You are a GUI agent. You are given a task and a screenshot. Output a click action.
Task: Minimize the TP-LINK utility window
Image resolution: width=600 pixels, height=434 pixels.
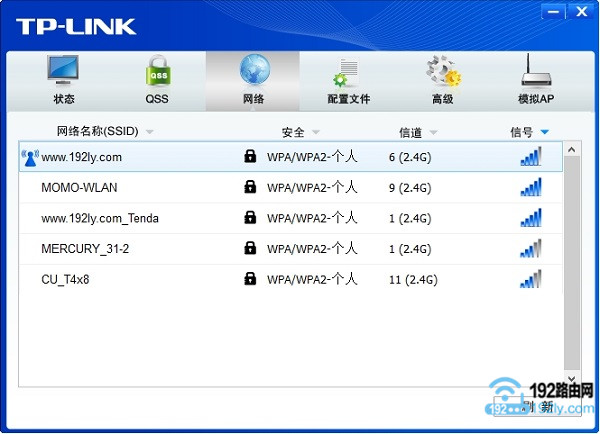(x=553, y=12)
